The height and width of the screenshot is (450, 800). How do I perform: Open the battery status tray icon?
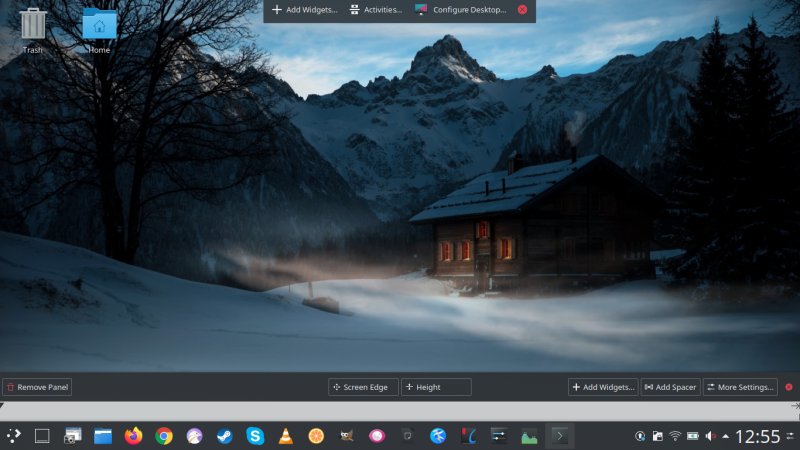(693, 436)
